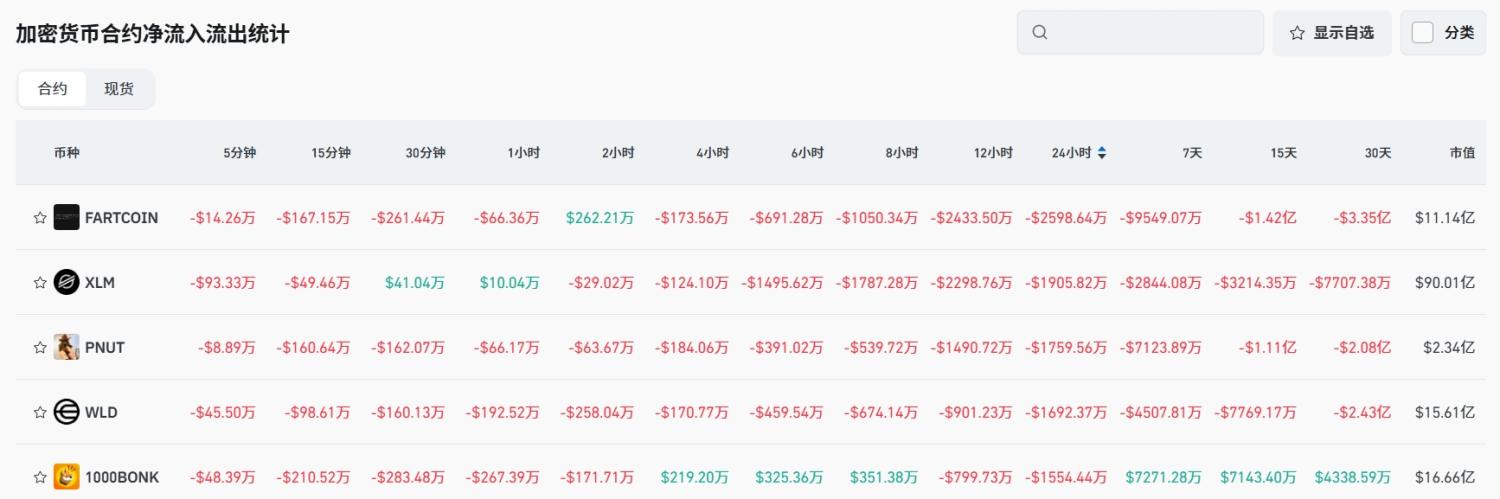Sort the table by 7天 column
This screenshot has height=499, width=1500.
pos(1192,153)
